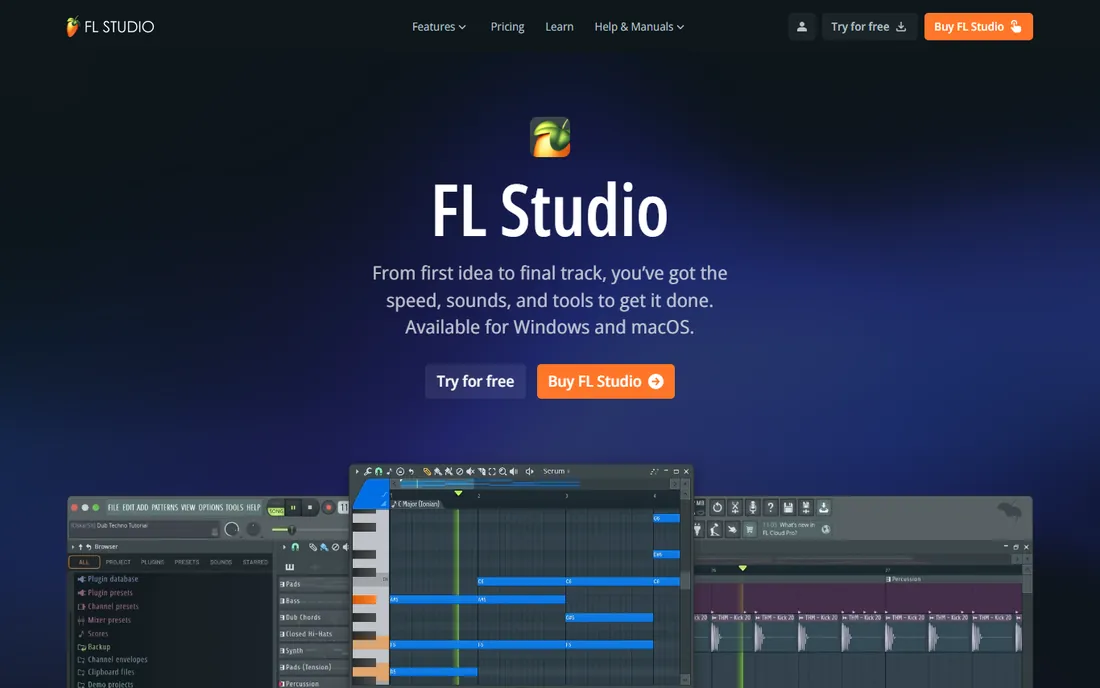
Task: Click the floppy disk save icon
Action: 788,507
